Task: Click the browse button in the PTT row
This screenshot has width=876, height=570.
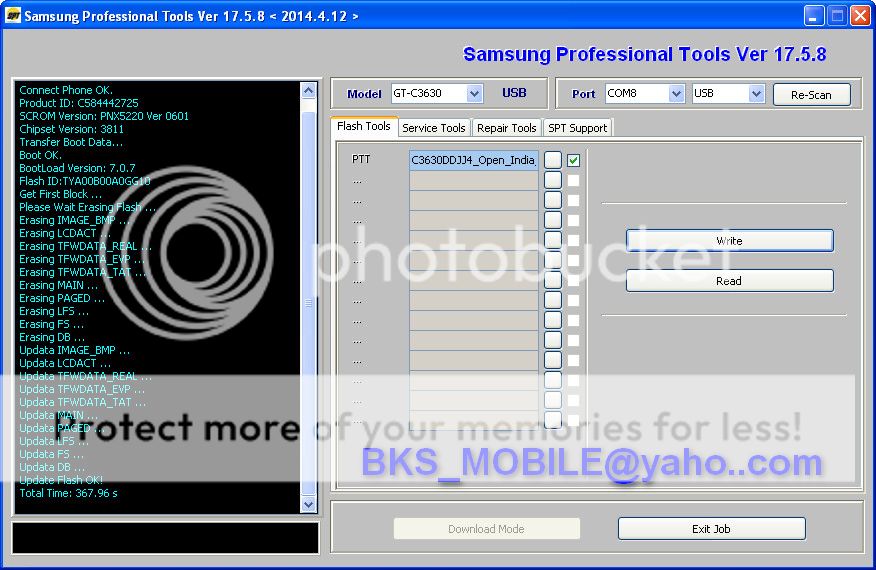Action: tap(553, 160)
